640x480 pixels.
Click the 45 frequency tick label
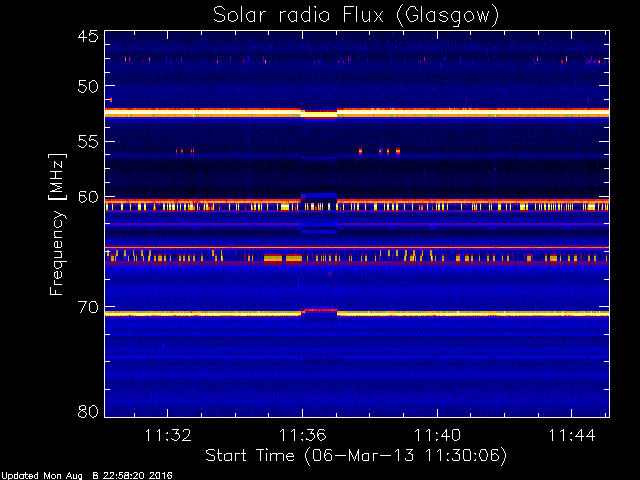[x=88, y=36]
